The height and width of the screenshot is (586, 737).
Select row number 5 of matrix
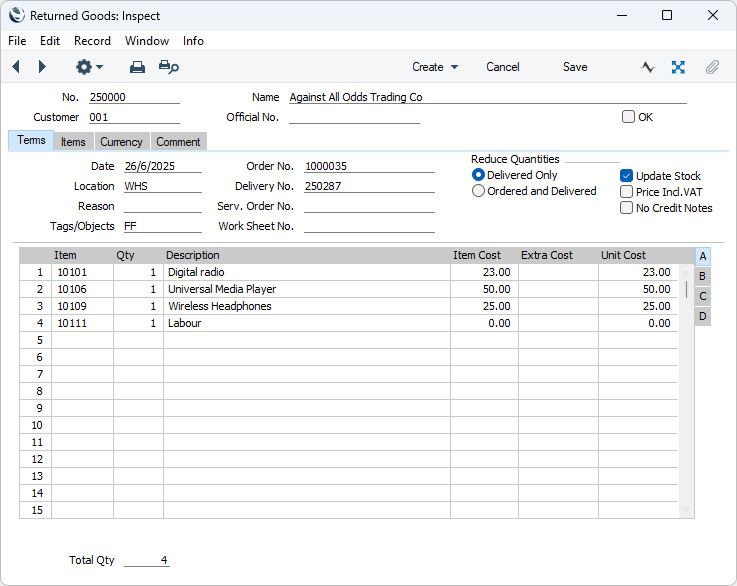[x=36, y=340]
